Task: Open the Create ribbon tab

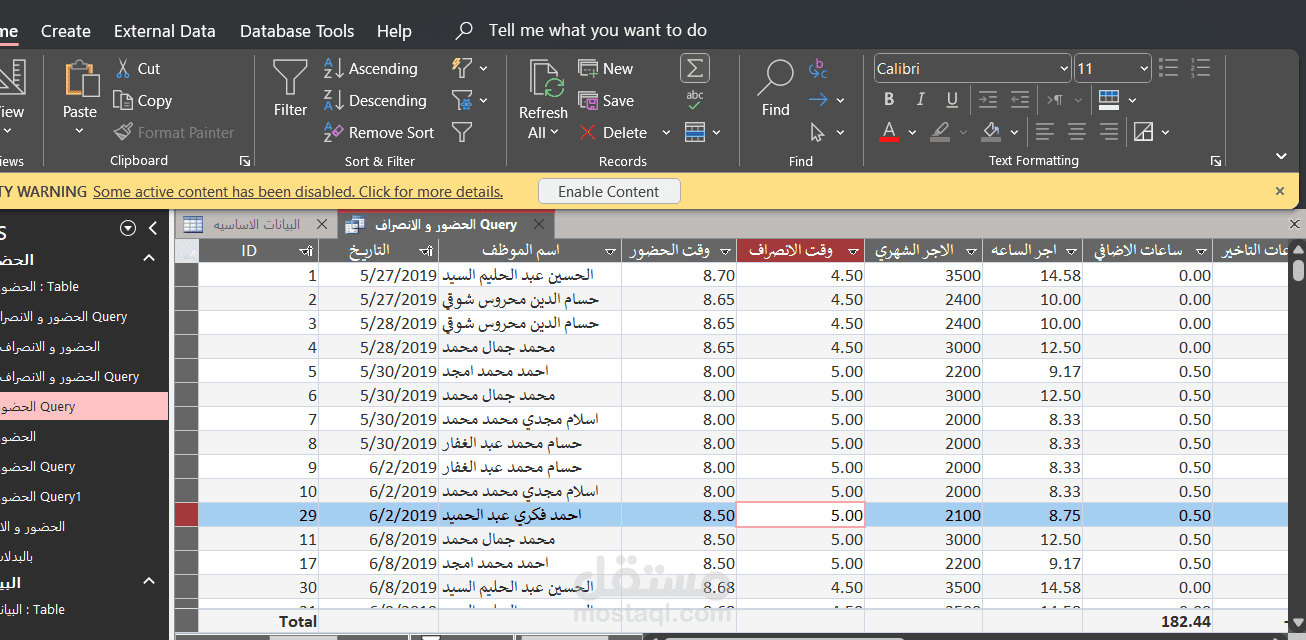Action: (x=66, y=31)
